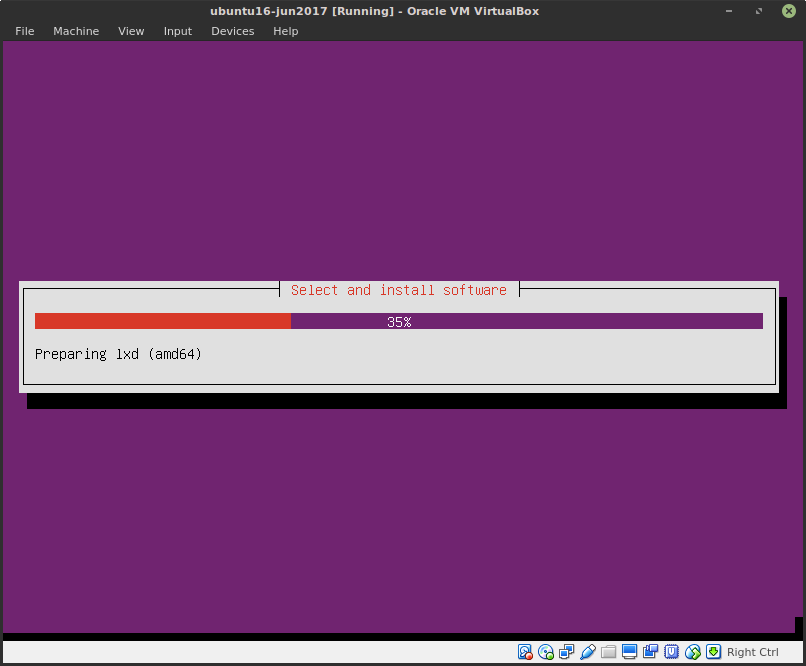Minimize the VirtualBox window
Viewport: 806px width, 666px height.
[729, 11]
